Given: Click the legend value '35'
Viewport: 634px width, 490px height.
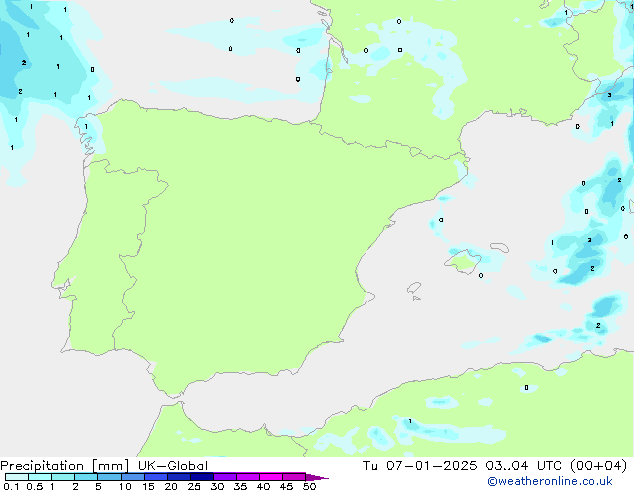Looking at the screenshot, I should coord(240,486).
